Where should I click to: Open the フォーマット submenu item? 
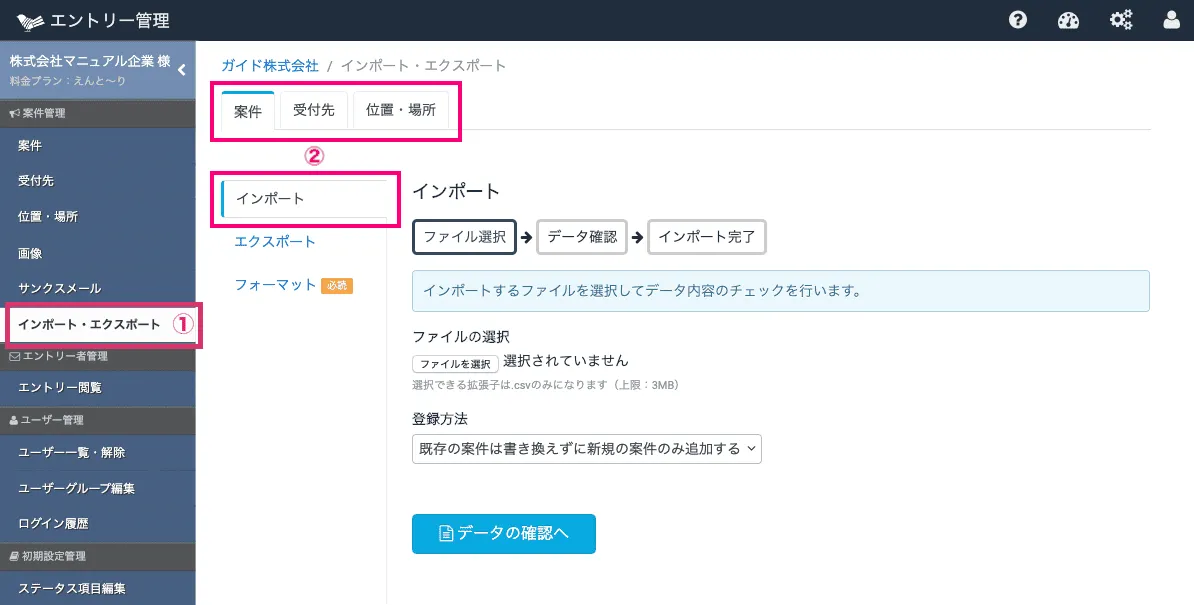click(275, 285)
